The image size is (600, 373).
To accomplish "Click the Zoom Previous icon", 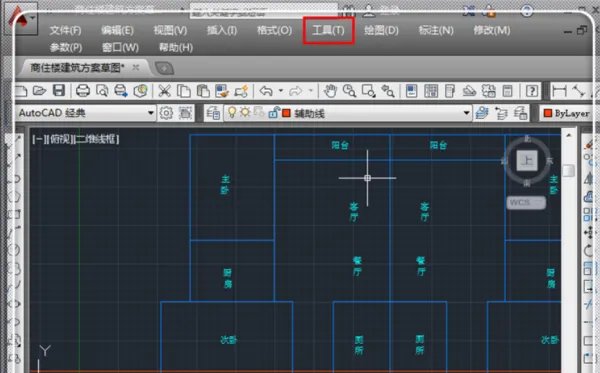I will (x=388, y=91).
